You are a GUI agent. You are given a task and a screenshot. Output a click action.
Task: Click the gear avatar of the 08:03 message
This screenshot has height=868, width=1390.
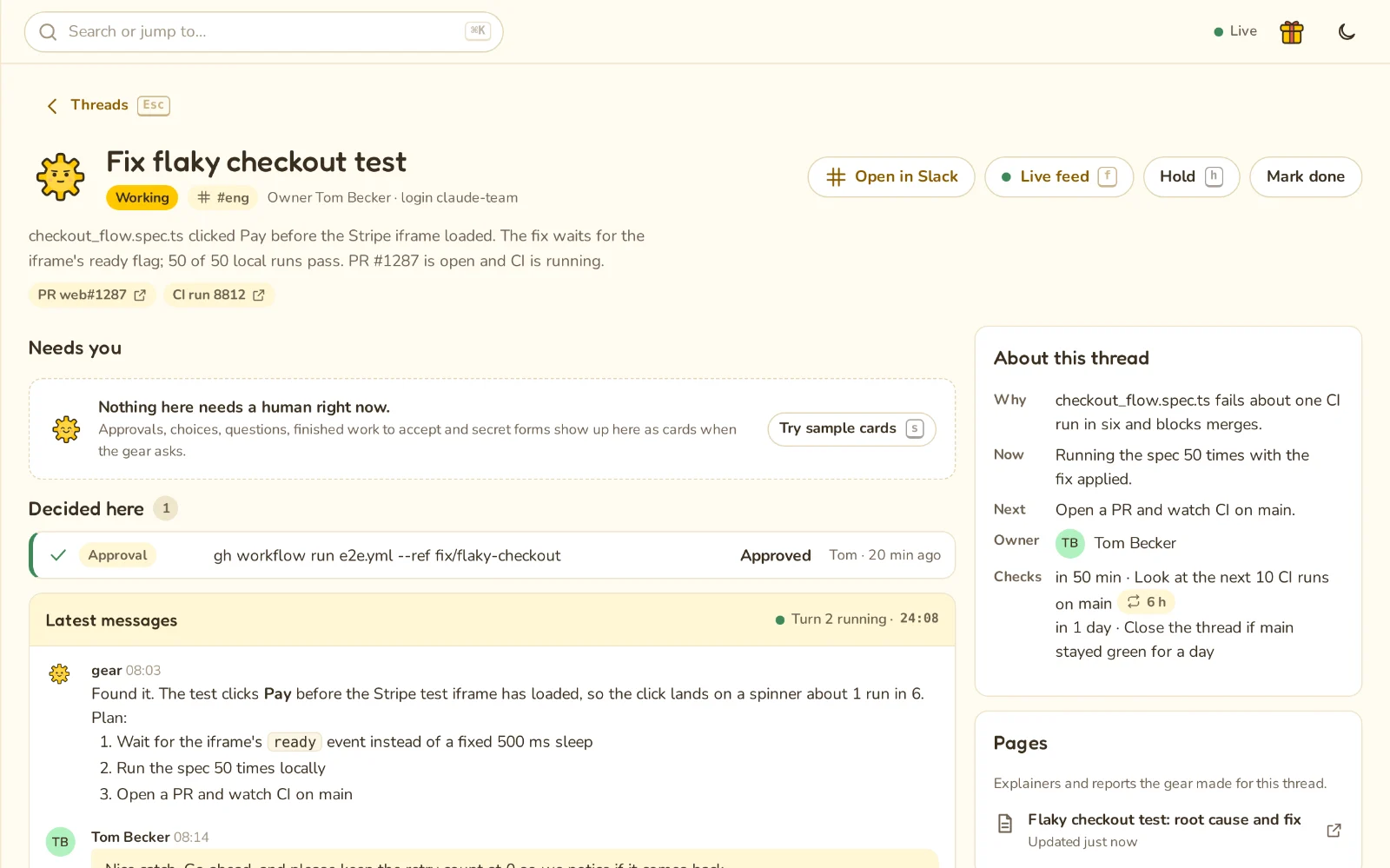pos(59,673)
